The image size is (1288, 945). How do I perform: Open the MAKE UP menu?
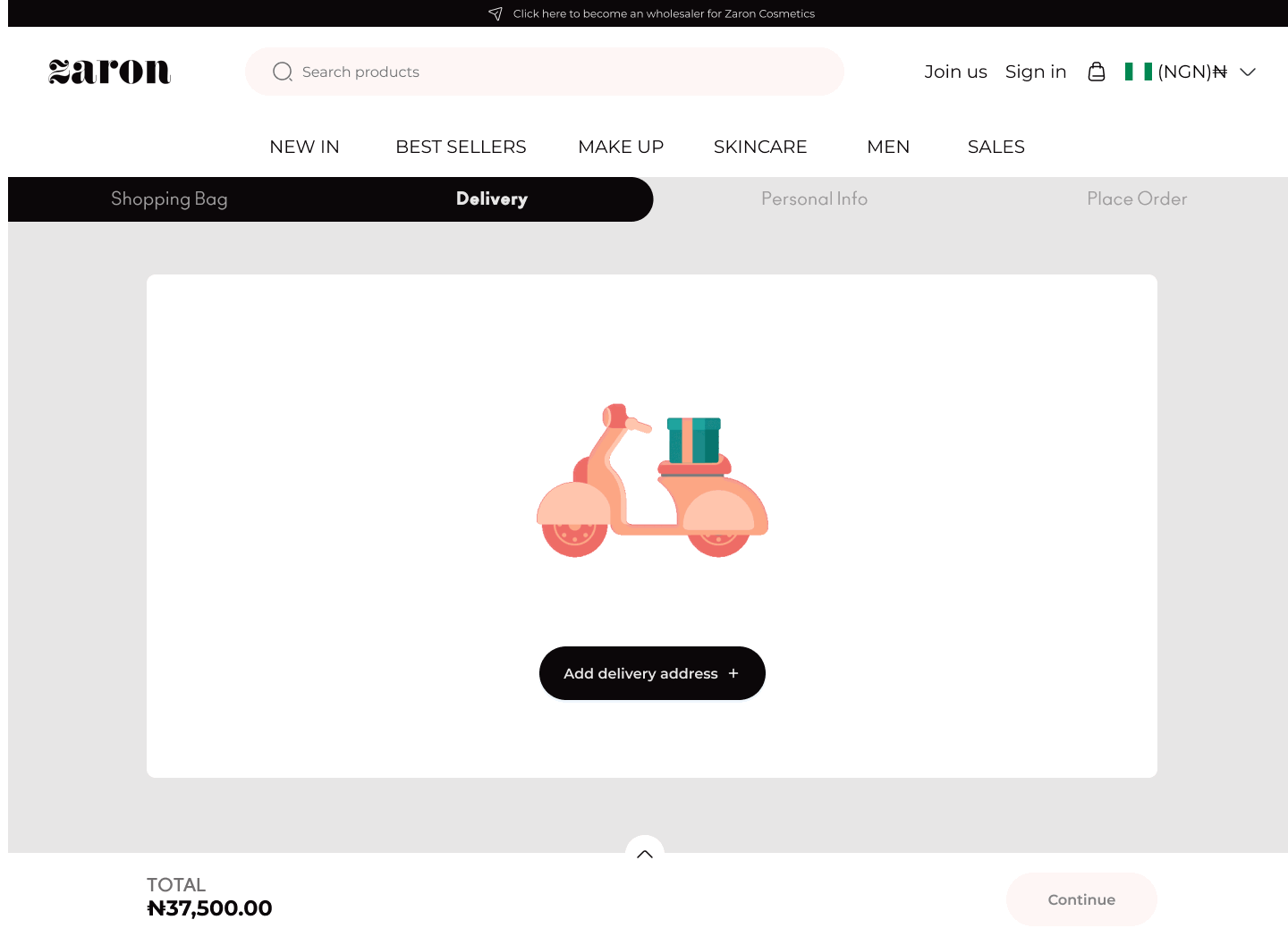coord(621,147)
